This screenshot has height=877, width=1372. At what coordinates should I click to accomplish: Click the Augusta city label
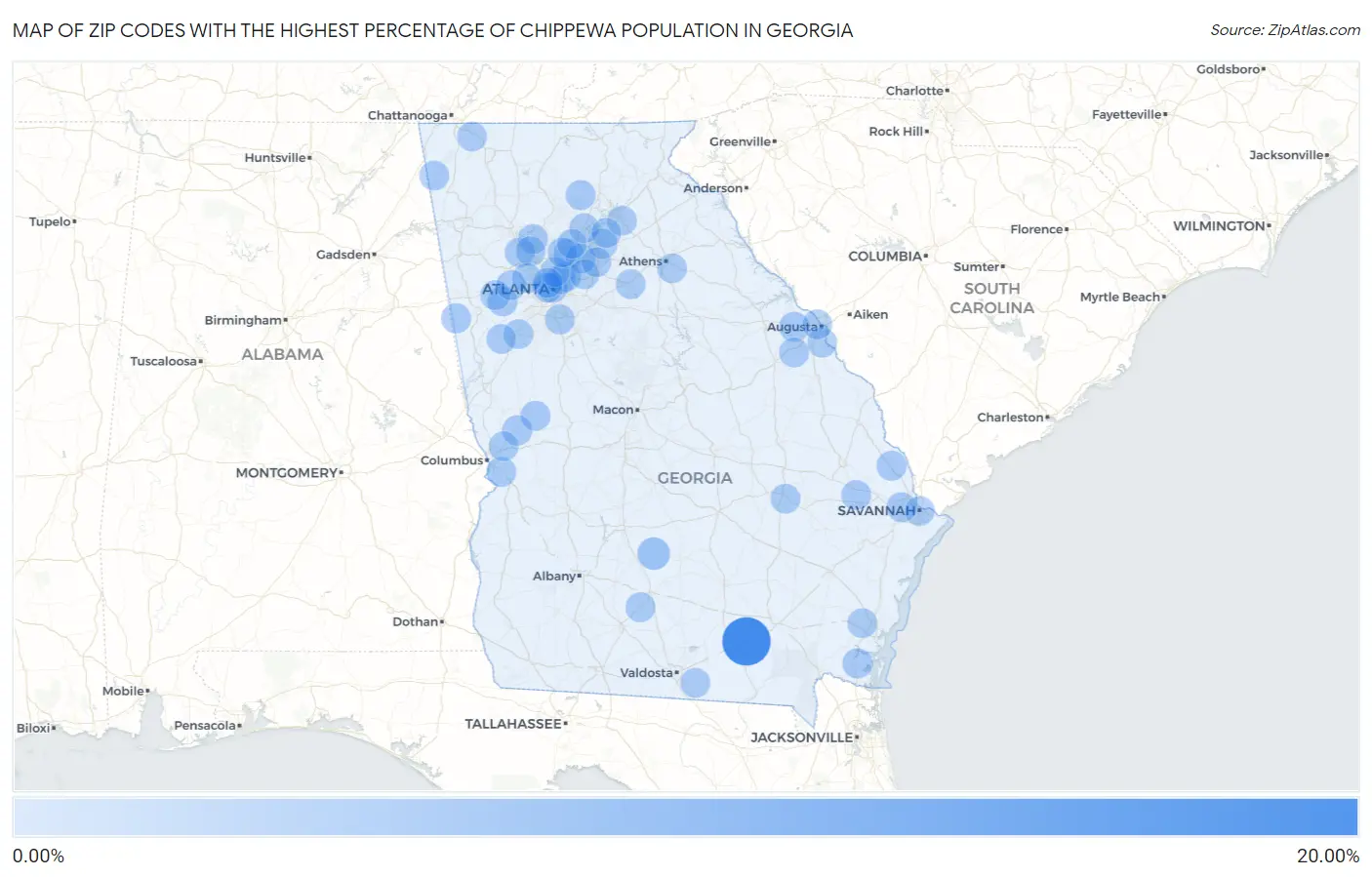[791, 327]
